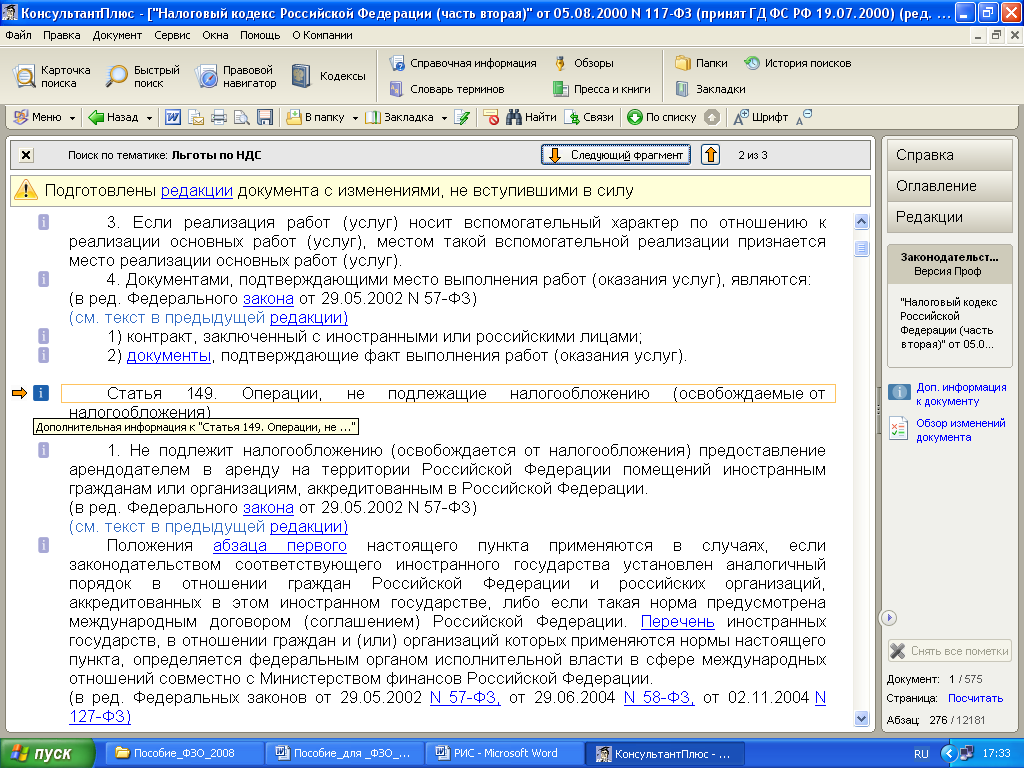Go По списку to next document
Viewport: 1024px width, 768px height.
(662, 118)
